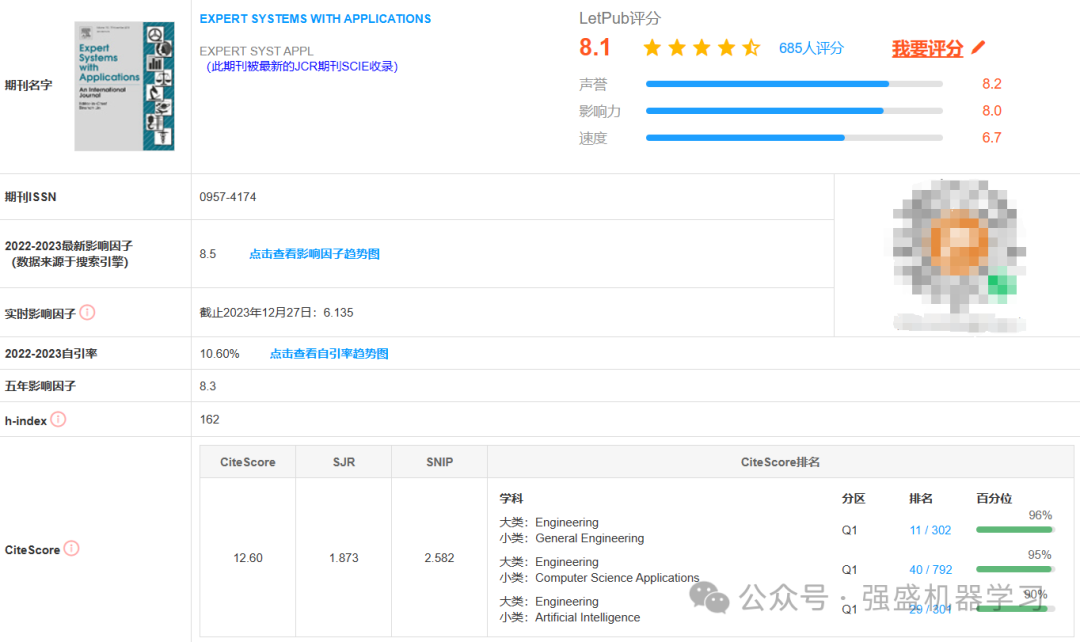The height and width of the screenshot is (642, 1080).
Task: Click the SNIP value 2.582
Action: click(x=439, y=558)
